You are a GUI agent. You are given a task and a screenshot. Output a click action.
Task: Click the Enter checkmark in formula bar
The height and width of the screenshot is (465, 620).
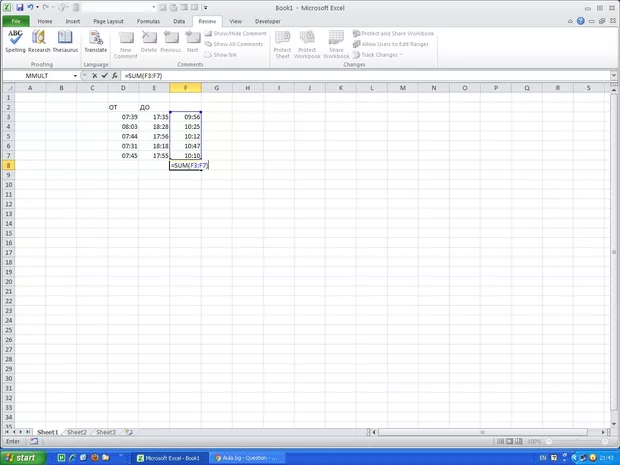coord(105,76)
